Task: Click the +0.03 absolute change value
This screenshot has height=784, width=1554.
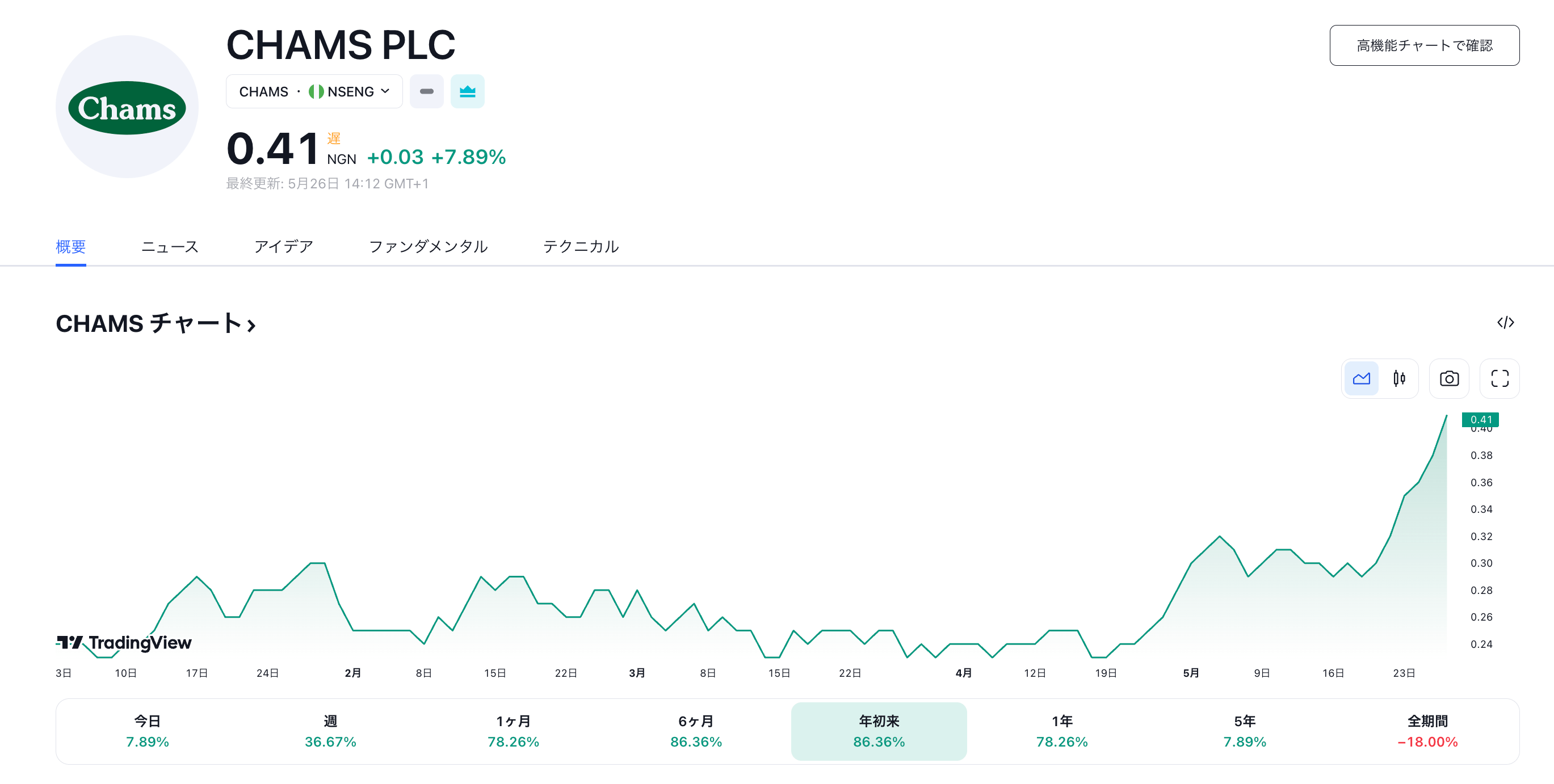Action: pos(395,157)
